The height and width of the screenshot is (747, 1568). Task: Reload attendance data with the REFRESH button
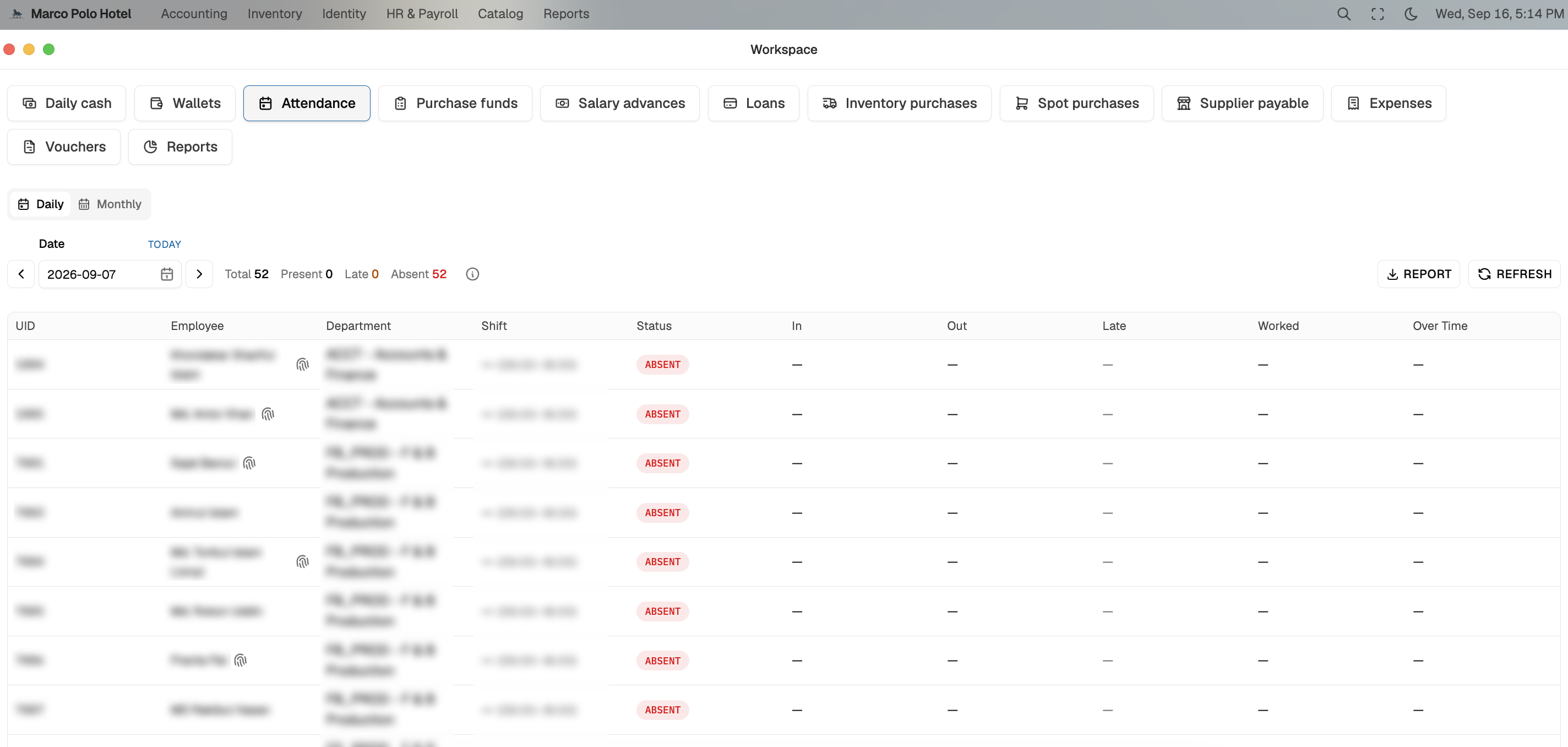point(1515,274)
